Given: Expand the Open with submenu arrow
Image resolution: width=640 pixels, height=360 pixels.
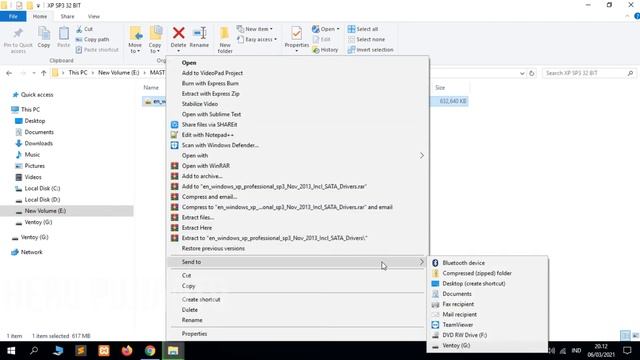Looking at the screenshot, I should tap(422, 156).
